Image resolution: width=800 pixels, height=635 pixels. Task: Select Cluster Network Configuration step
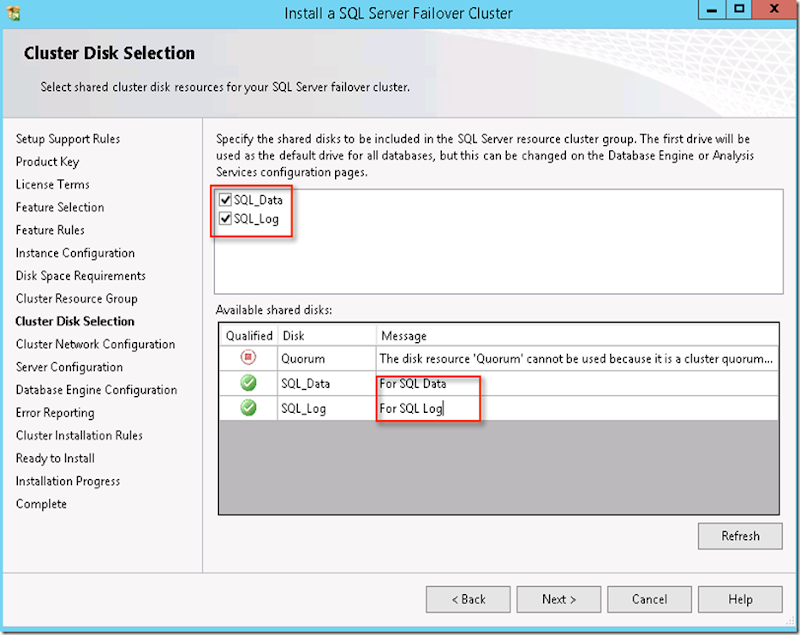(95, 344)
